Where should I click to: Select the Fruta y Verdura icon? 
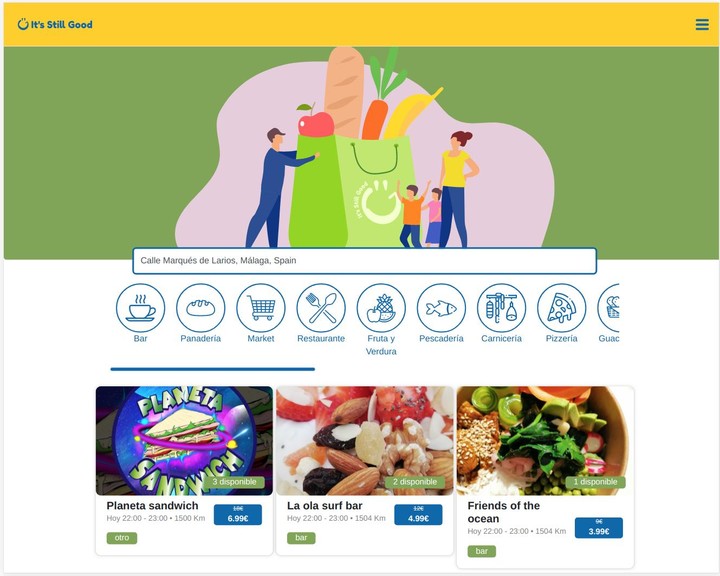(381, 308)
